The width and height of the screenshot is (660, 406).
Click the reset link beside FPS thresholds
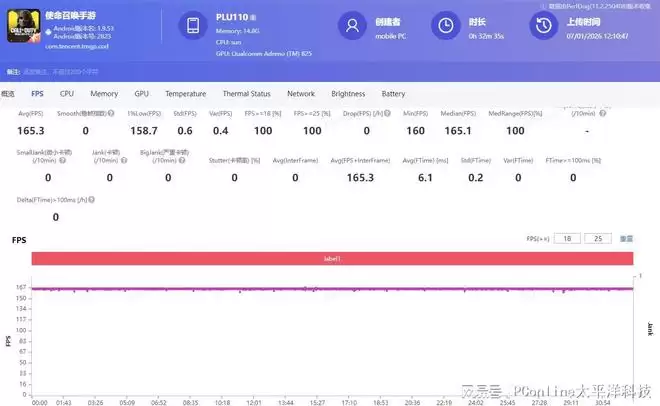(626, 240)
